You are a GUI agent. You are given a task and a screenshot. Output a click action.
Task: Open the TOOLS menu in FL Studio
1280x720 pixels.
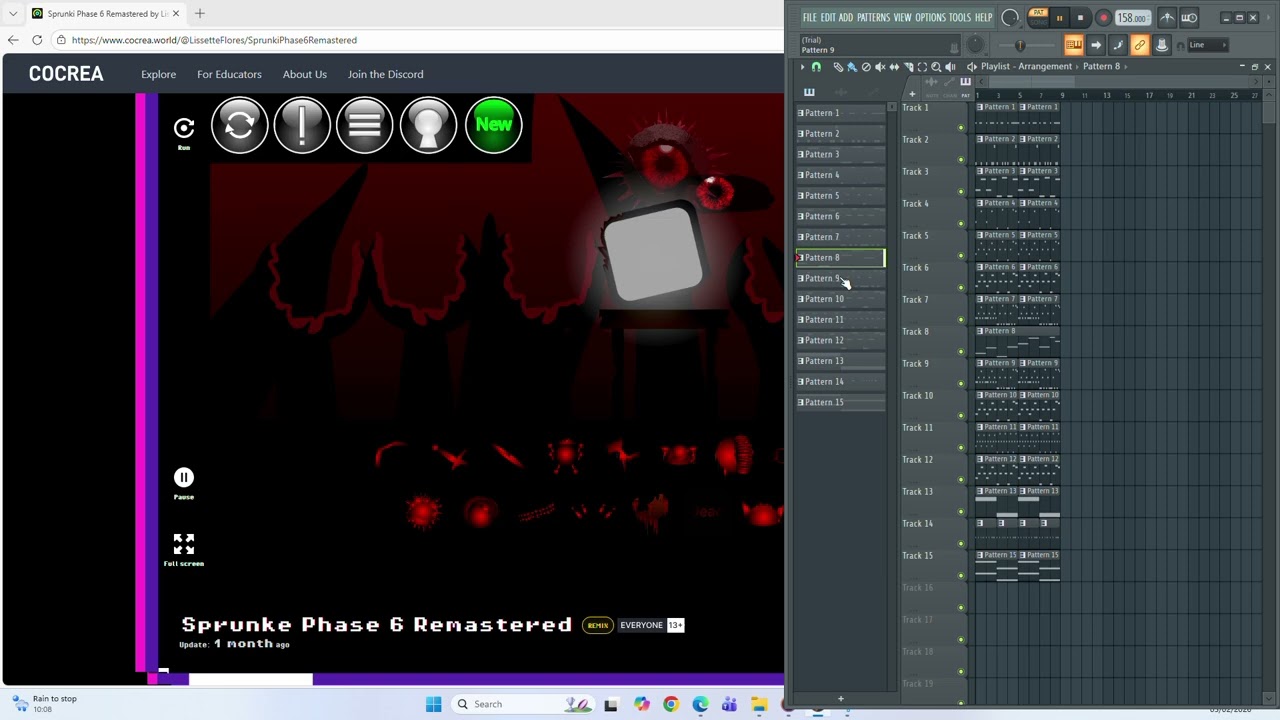click(x=960, y=18)
